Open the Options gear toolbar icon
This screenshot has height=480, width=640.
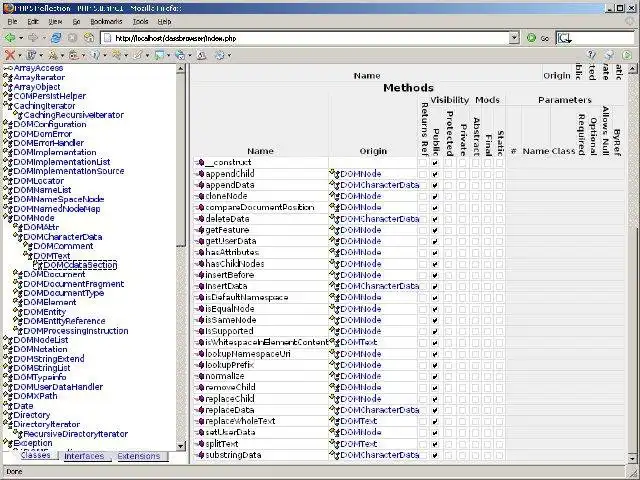220,55
